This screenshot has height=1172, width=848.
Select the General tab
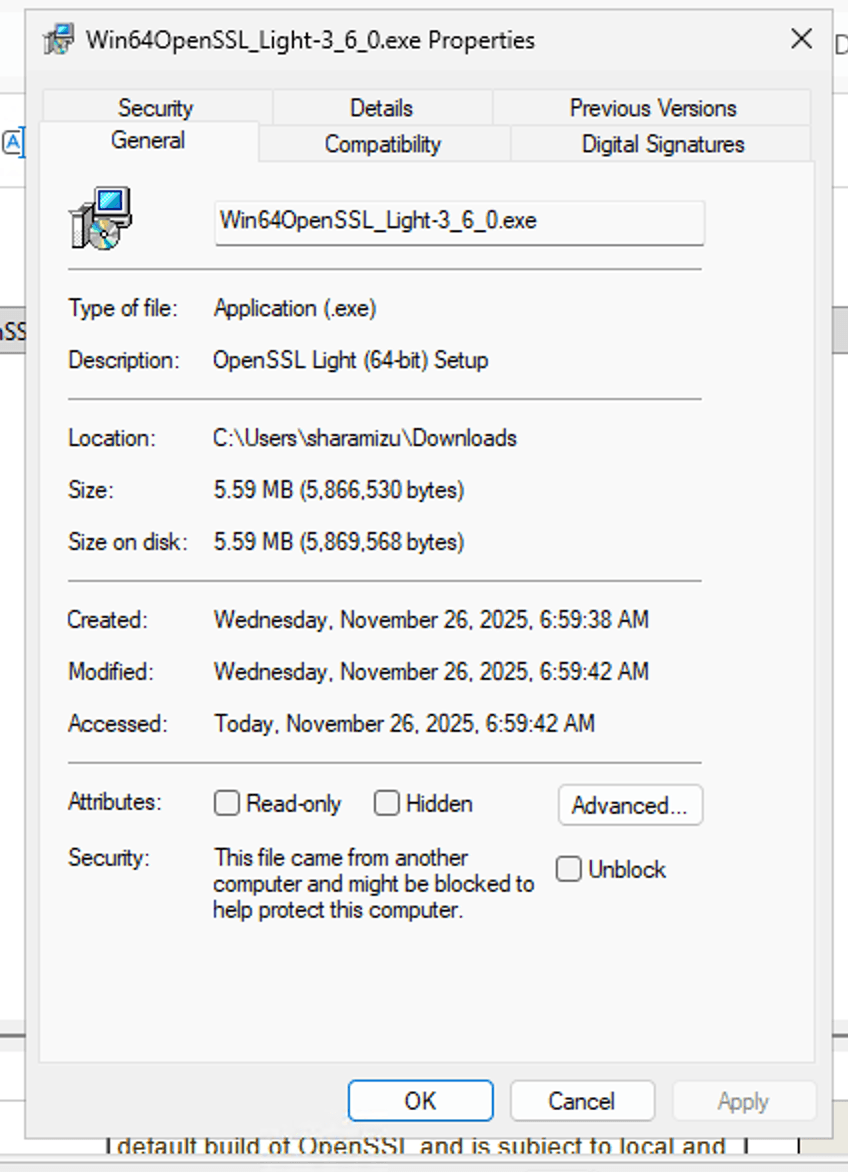148,141
